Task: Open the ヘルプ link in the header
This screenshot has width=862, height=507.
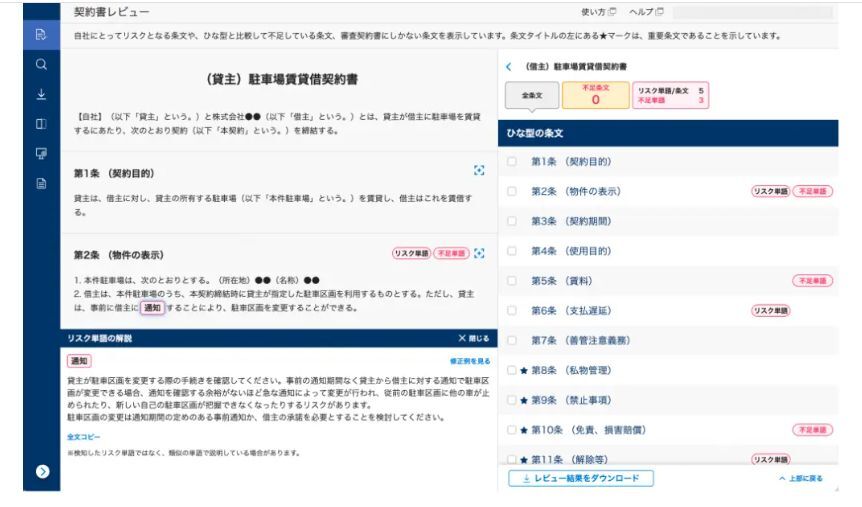Action: (646, 12)
